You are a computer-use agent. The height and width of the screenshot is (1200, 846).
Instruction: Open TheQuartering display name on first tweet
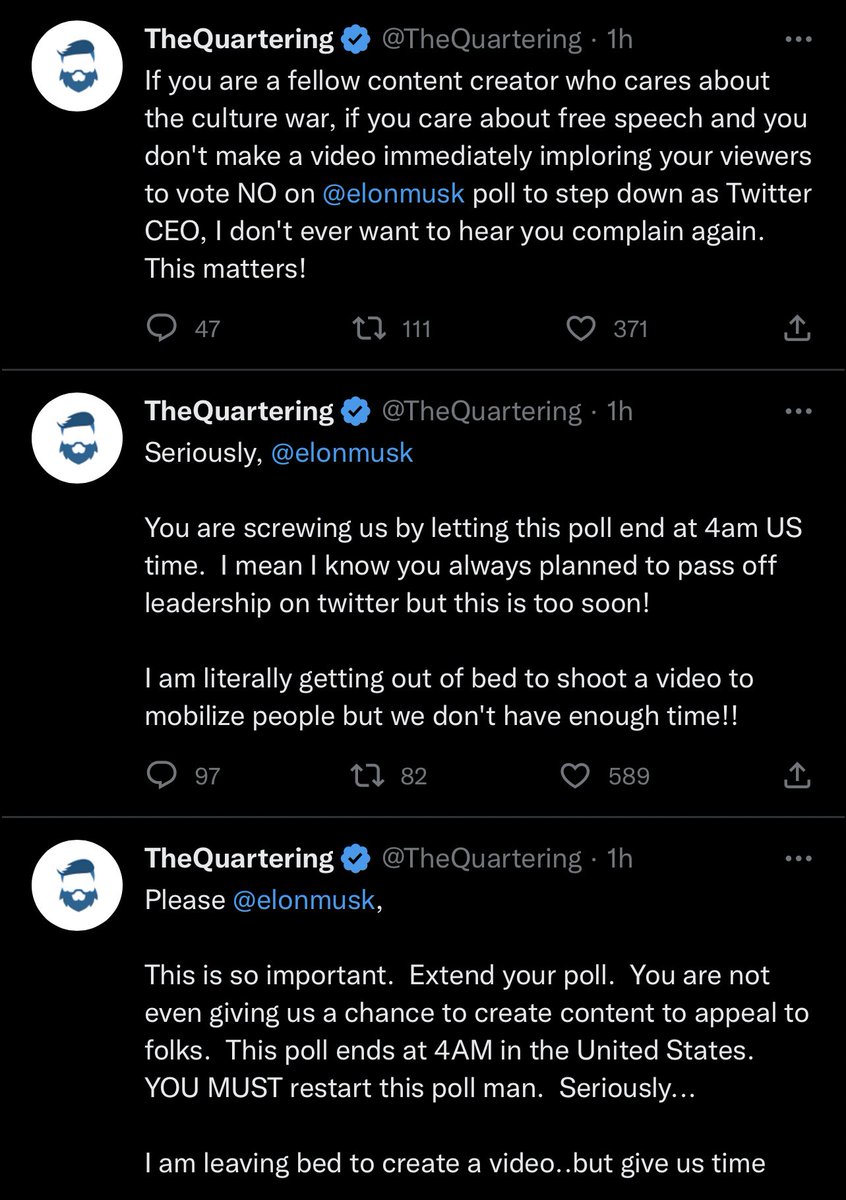[239, 40]
